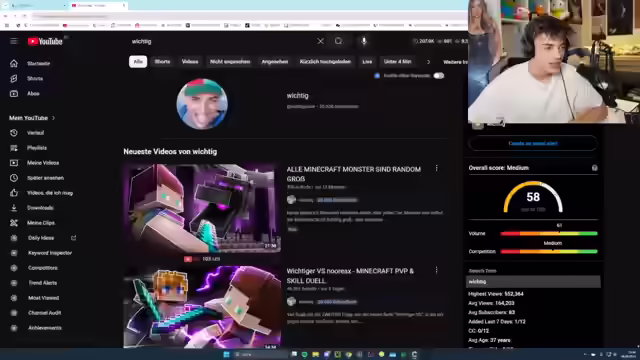Open the Windows Start menu
Screen dimensions: 640x360
tap(226, 354)
